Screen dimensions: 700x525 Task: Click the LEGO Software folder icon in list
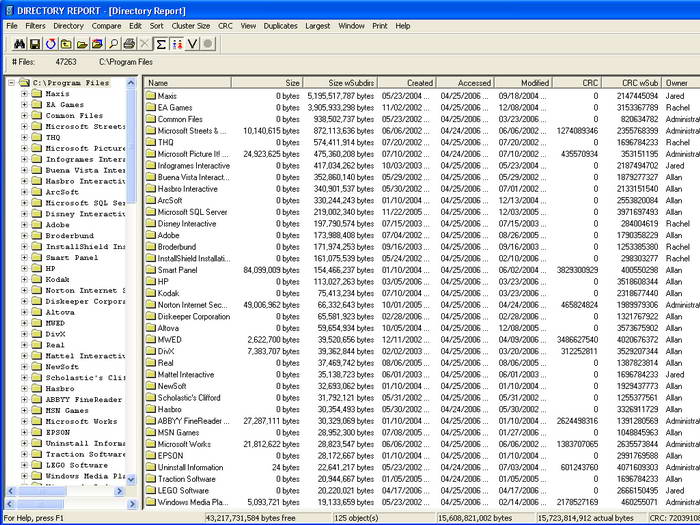click(x=151, y=490)
